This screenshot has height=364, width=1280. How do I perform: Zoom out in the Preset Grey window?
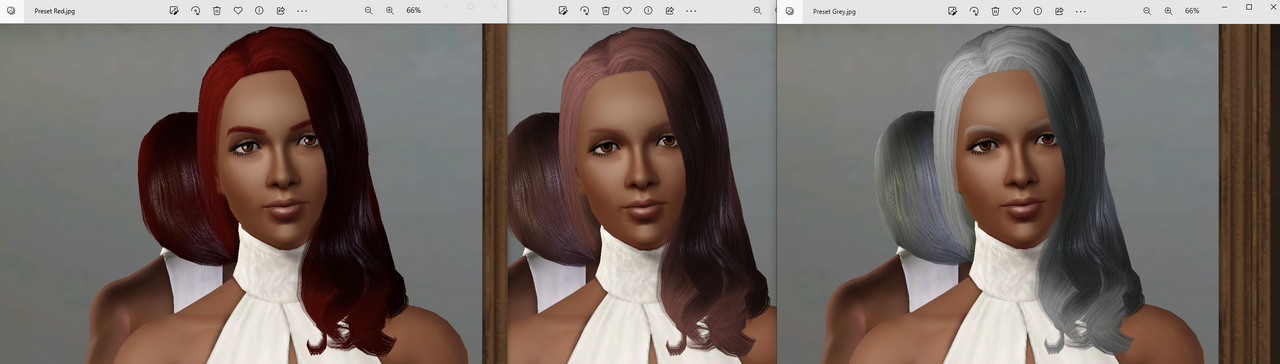coord(1146,10)
